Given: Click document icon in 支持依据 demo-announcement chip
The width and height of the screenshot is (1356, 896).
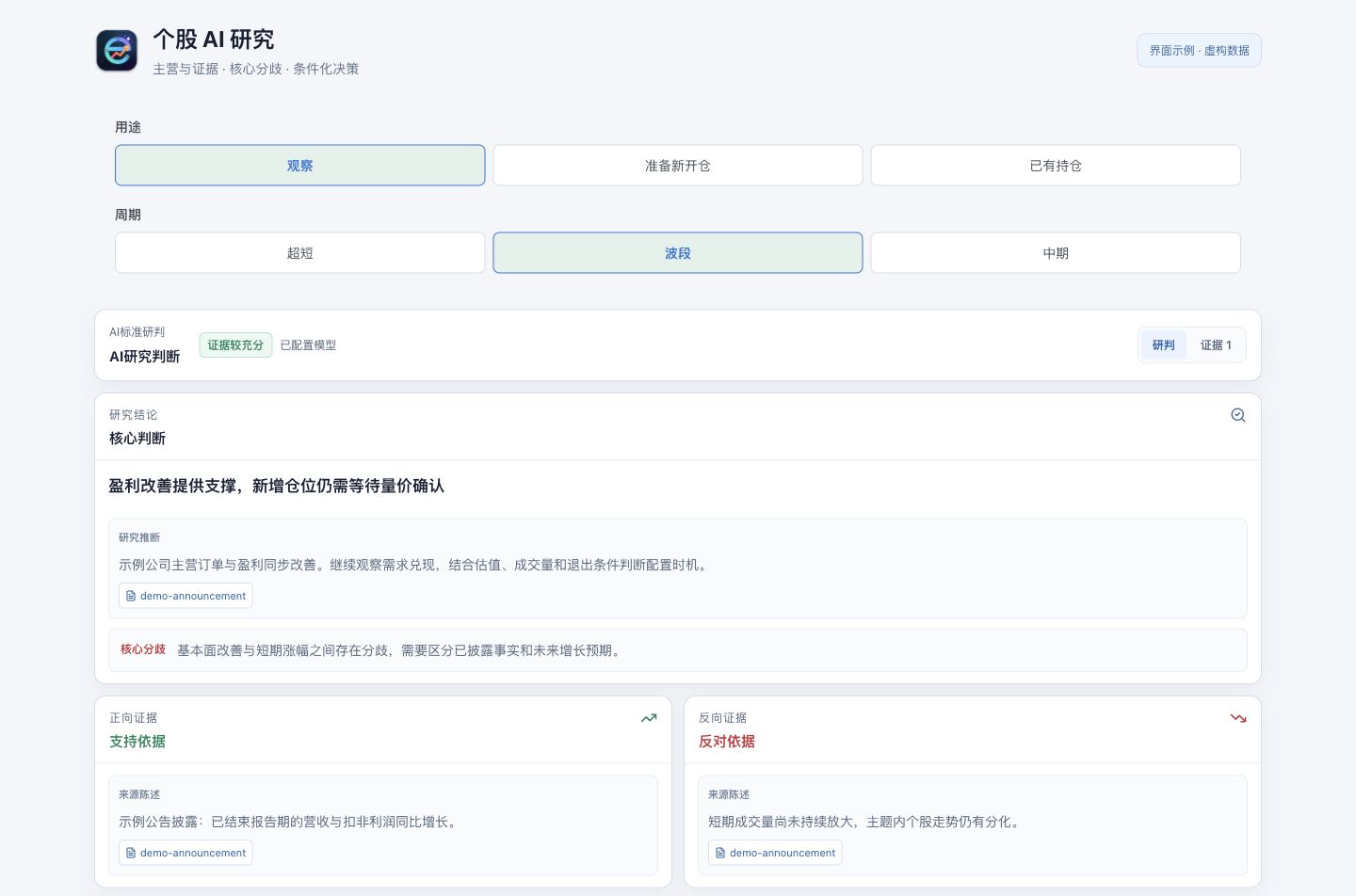Looking at the screenshot, I should [x=131, y=853].
